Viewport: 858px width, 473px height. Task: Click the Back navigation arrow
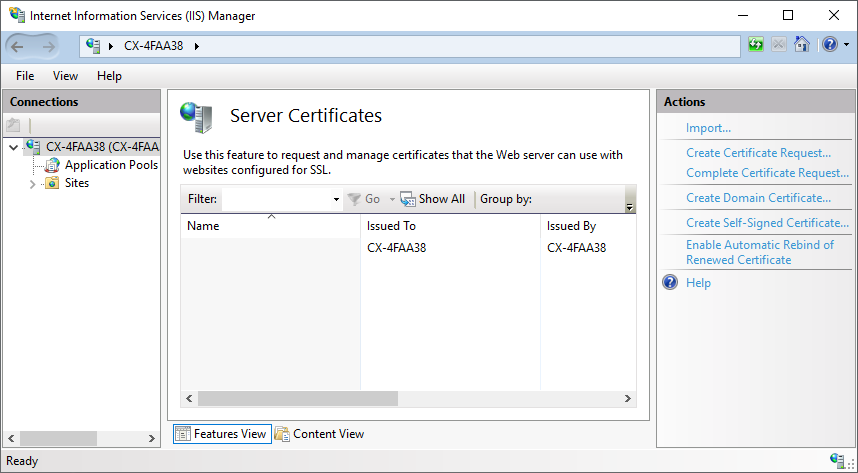[x=19, y=46]
